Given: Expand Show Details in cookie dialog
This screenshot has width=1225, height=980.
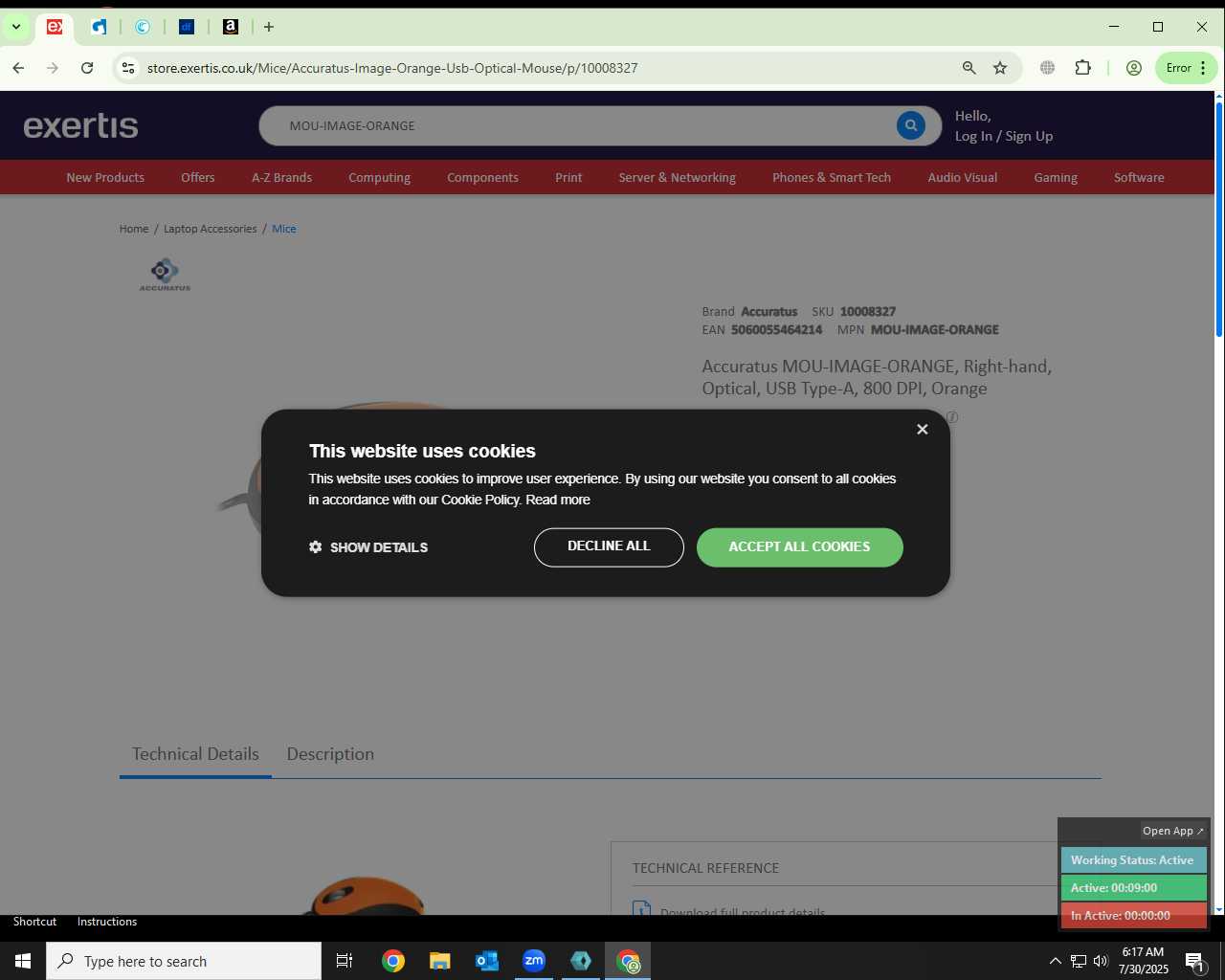Looking at the screenshot, I should pyautogui.click(x=368, y=547).
